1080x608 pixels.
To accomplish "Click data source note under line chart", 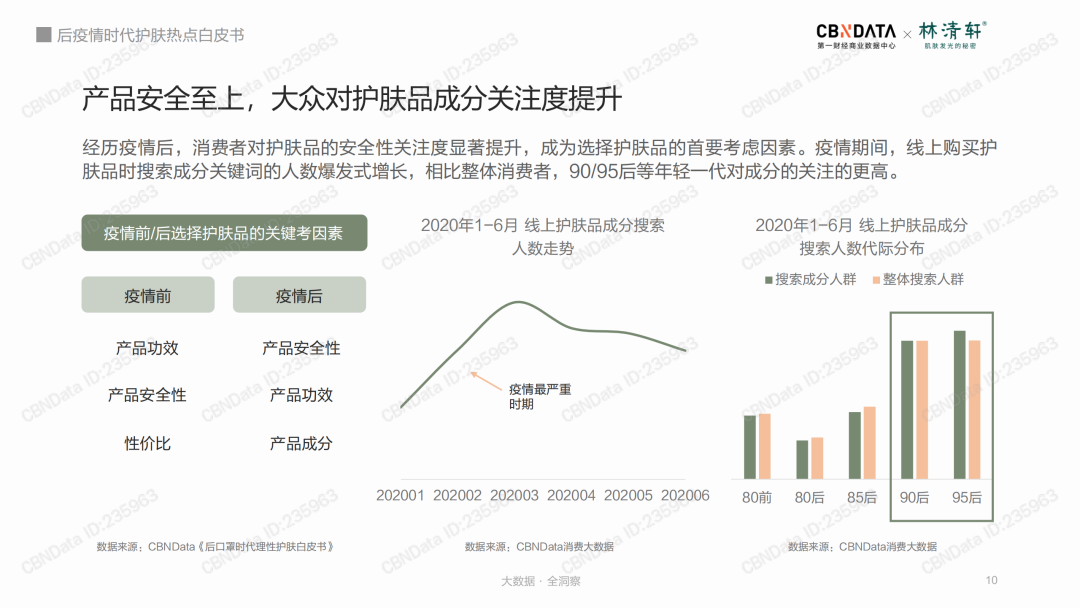I will point(539,547).
